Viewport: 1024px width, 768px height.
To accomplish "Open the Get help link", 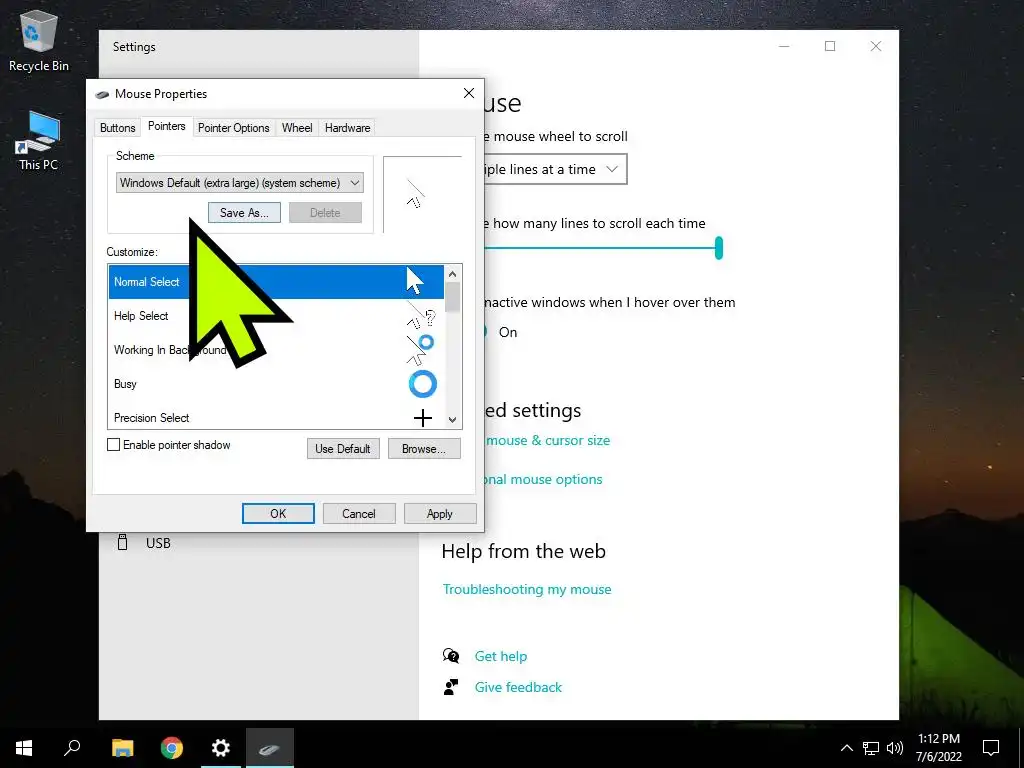I will tap(501, 656).
